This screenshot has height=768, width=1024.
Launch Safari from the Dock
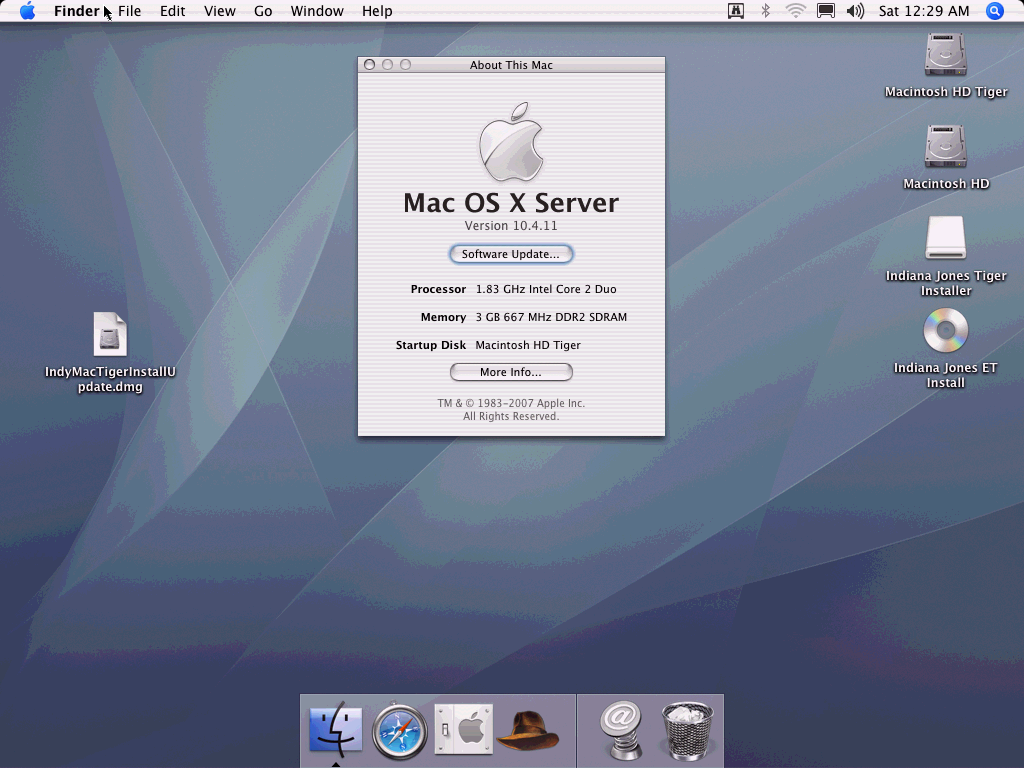(x=400, y=731)
